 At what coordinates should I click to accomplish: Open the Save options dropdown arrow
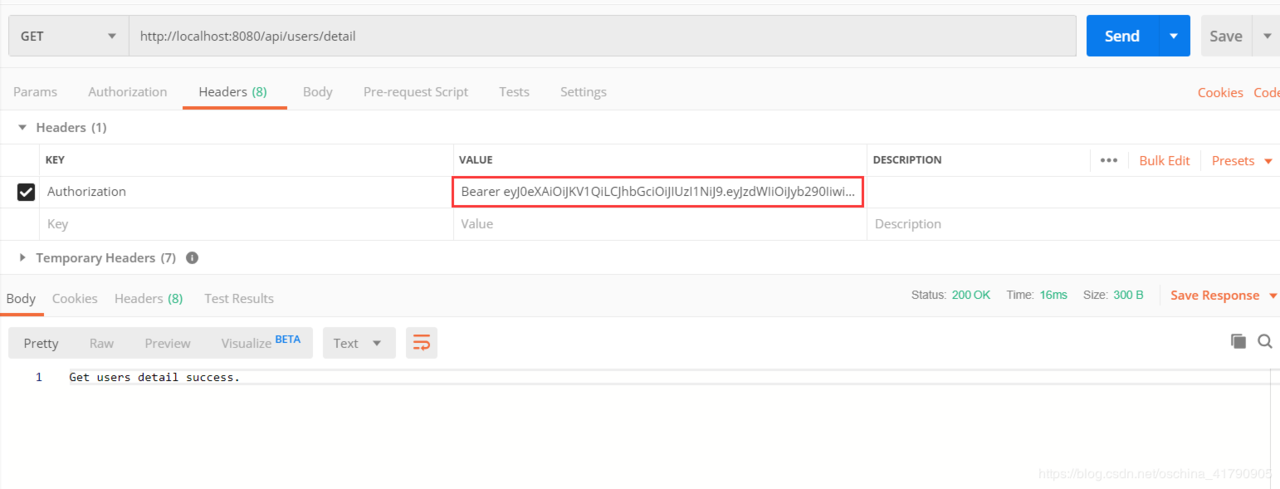(x=1267, y=36)
